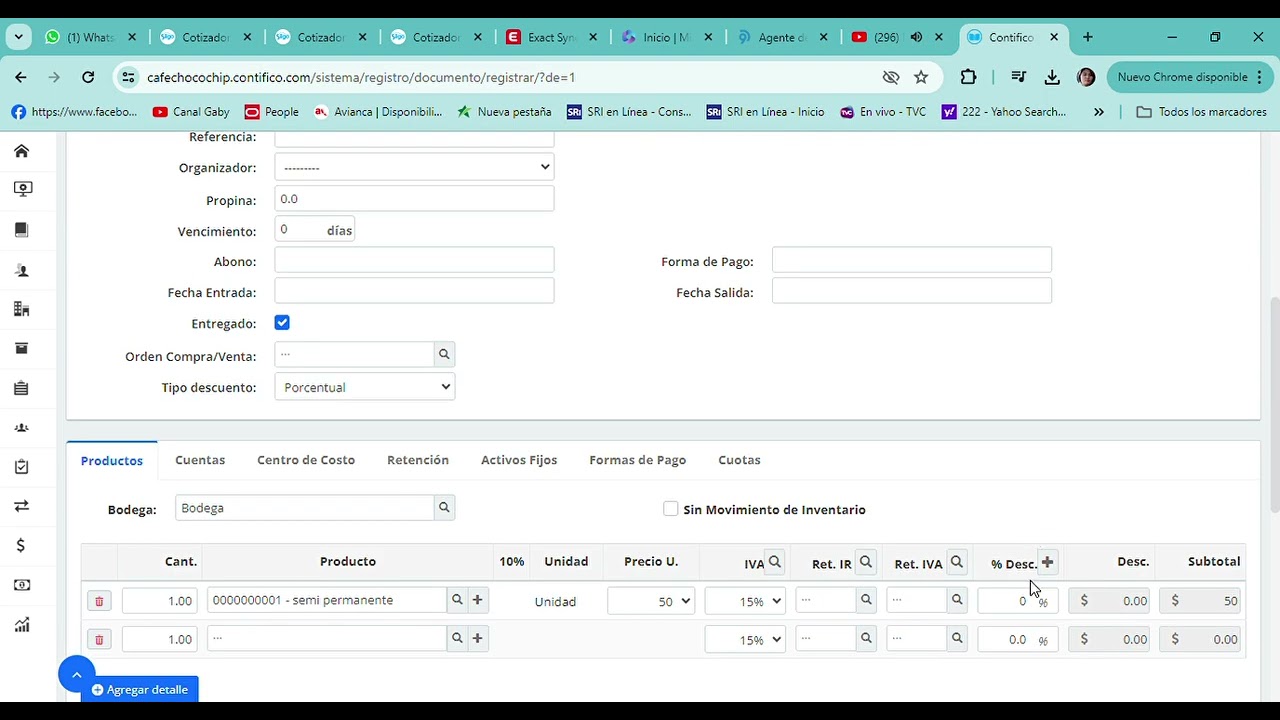
Task: Open the transfer arrows icon in sidebar
Action: click(21, 506)
